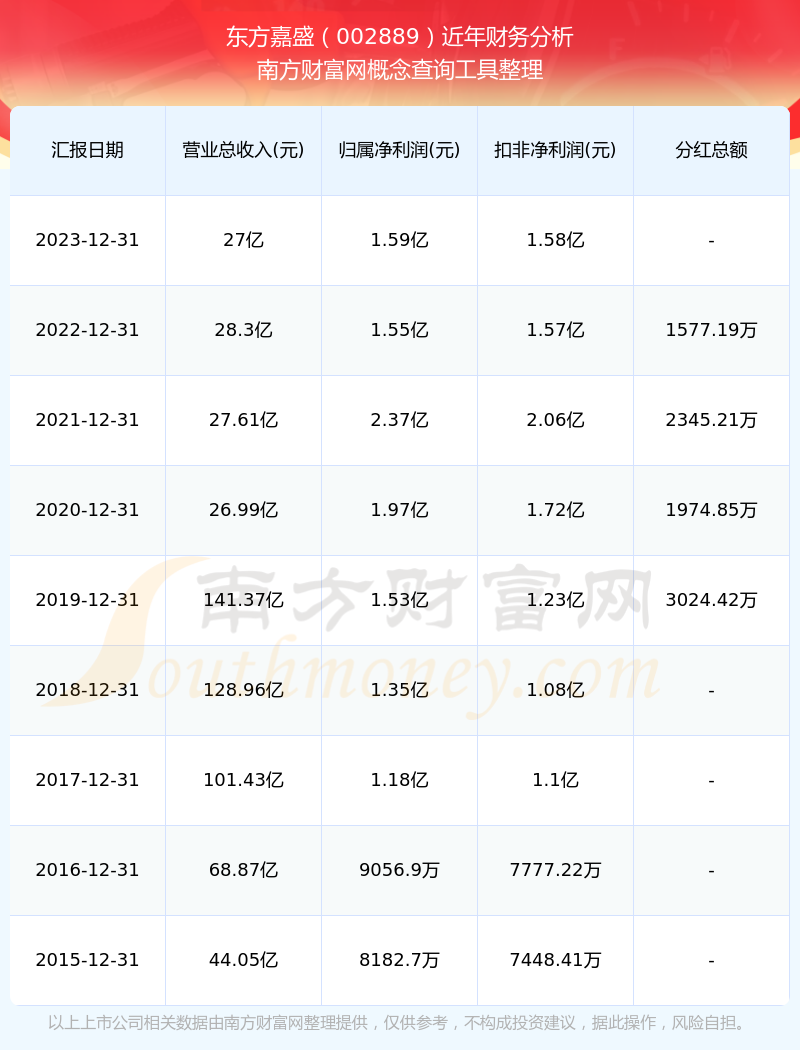Image resolution: width=800 pixels, height=1050 pixels.
Task: Select dividend value 1577.19万
Action: point(711,330)
